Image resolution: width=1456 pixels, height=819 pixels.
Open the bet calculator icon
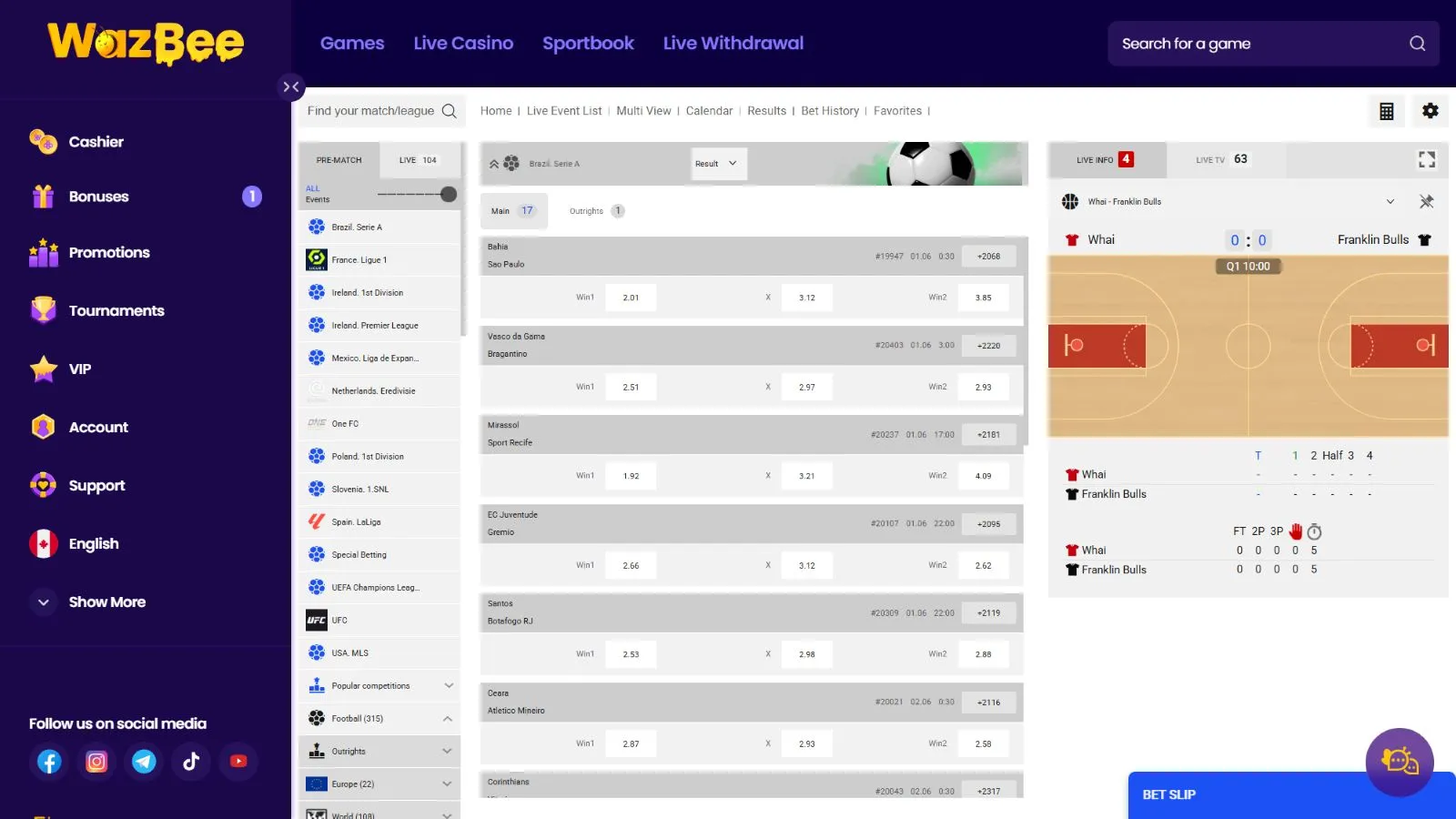click(x=1386, y=111)
